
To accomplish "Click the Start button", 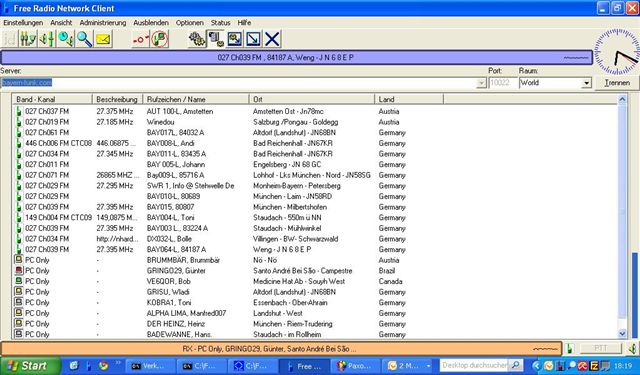I will point(30,366).
